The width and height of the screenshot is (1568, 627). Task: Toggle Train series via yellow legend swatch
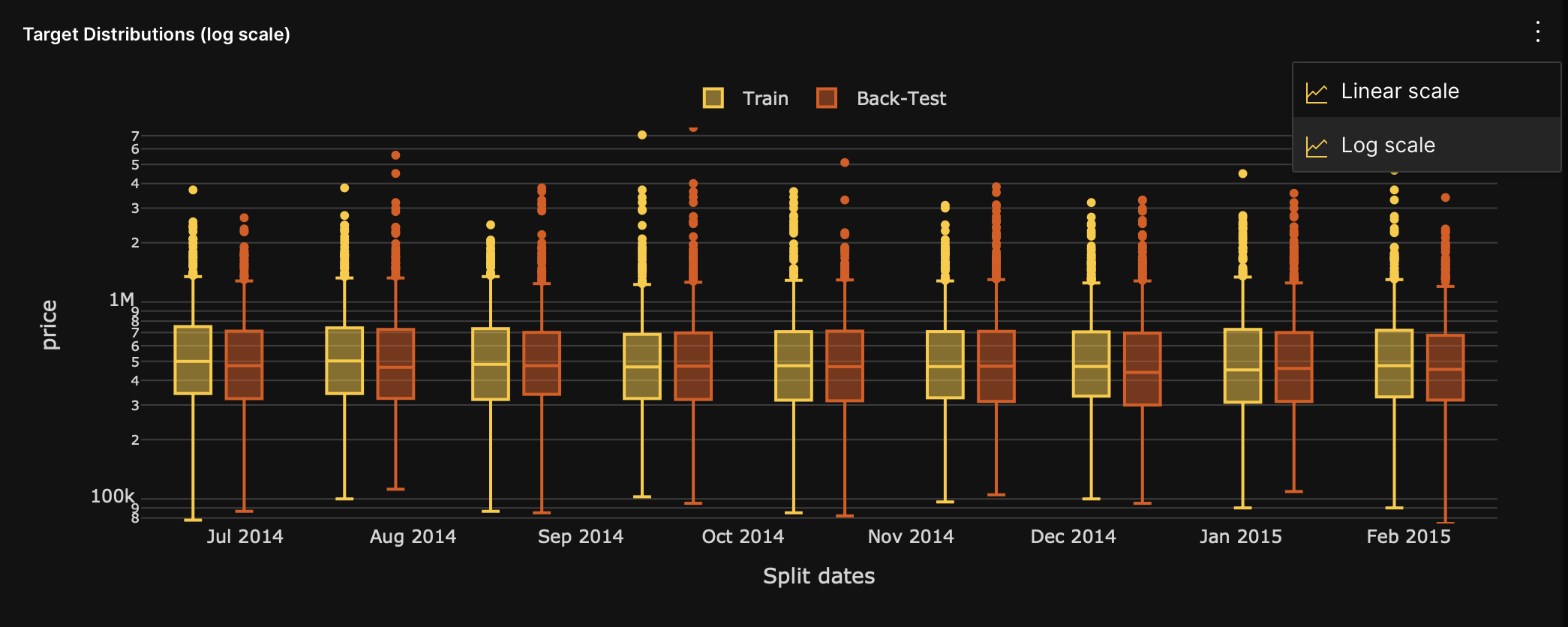713,98
